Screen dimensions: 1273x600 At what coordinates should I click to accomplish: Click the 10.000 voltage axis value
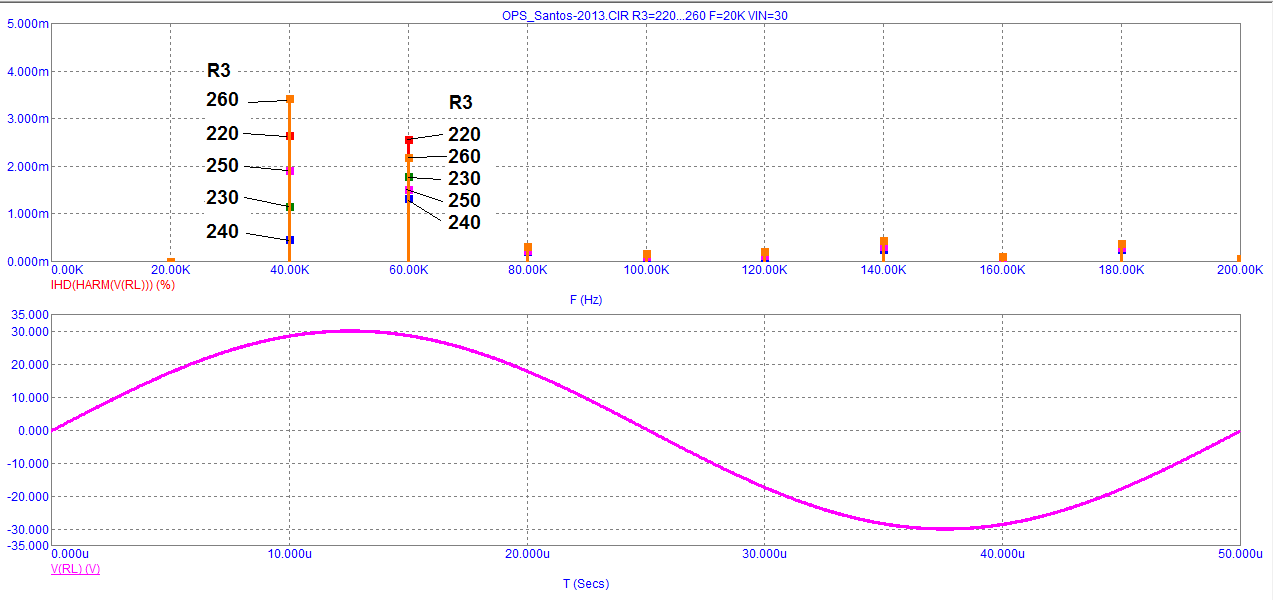click(x=28, y=397)
